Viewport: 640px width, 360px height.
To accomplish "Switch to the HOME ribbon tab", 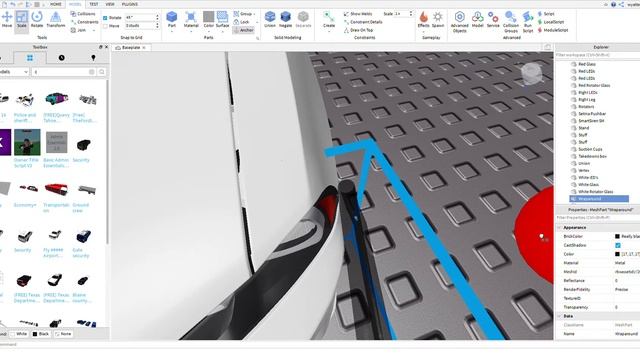I will point(56,4).
